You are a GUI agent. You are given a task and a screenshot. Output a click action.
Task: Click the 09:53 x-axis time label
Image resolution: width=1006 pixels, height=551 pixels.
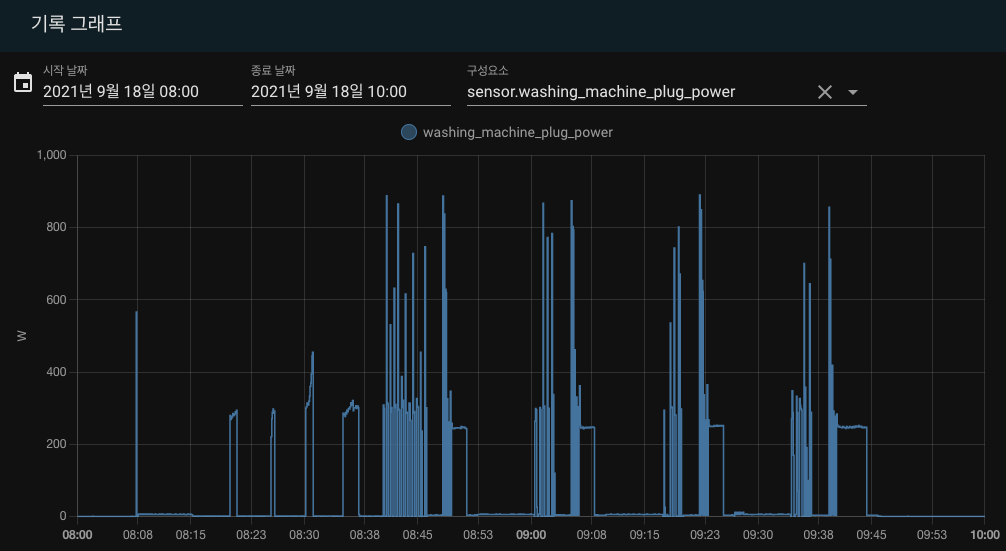[932, 535]
